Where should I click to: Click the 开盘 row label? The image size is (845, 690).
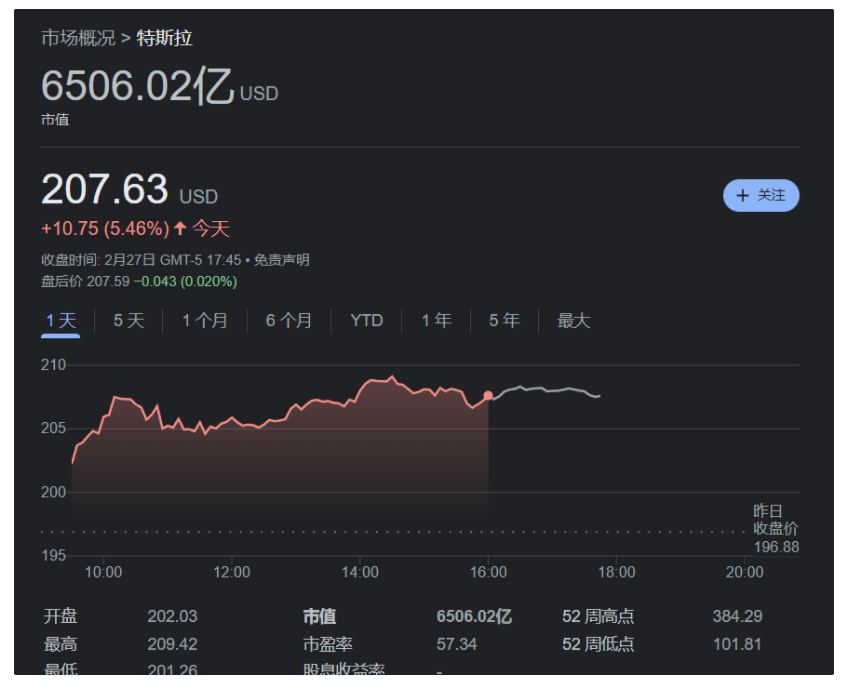point(60,616)
